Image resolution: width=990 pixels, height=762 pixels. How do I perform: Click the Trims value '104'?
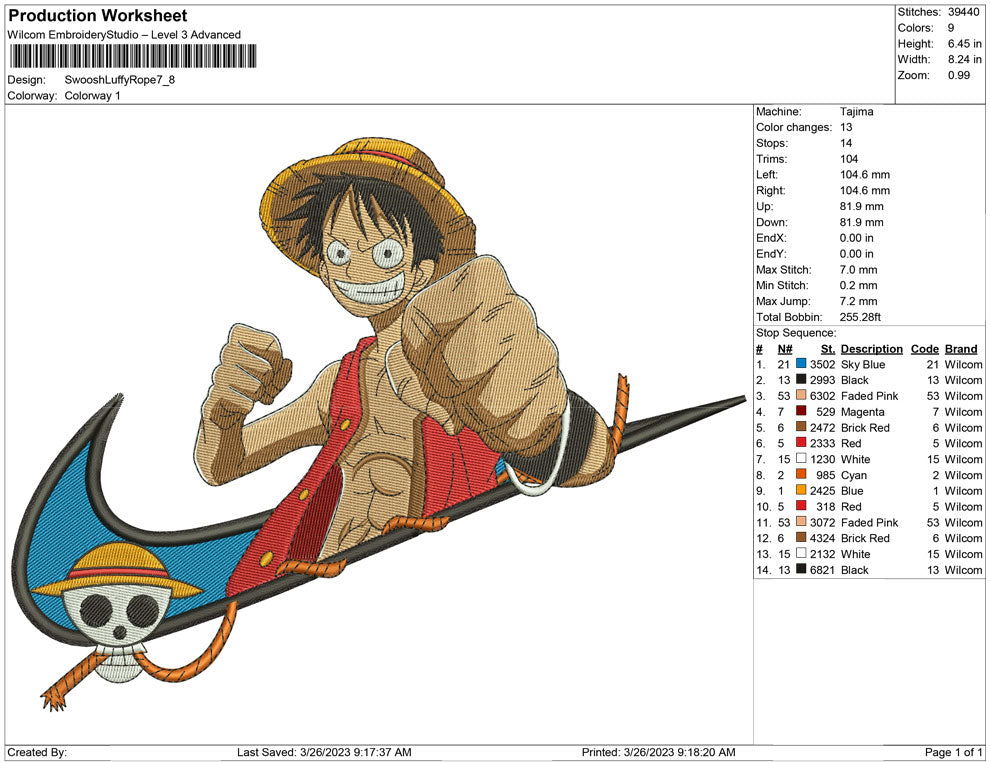click(849, 159)
